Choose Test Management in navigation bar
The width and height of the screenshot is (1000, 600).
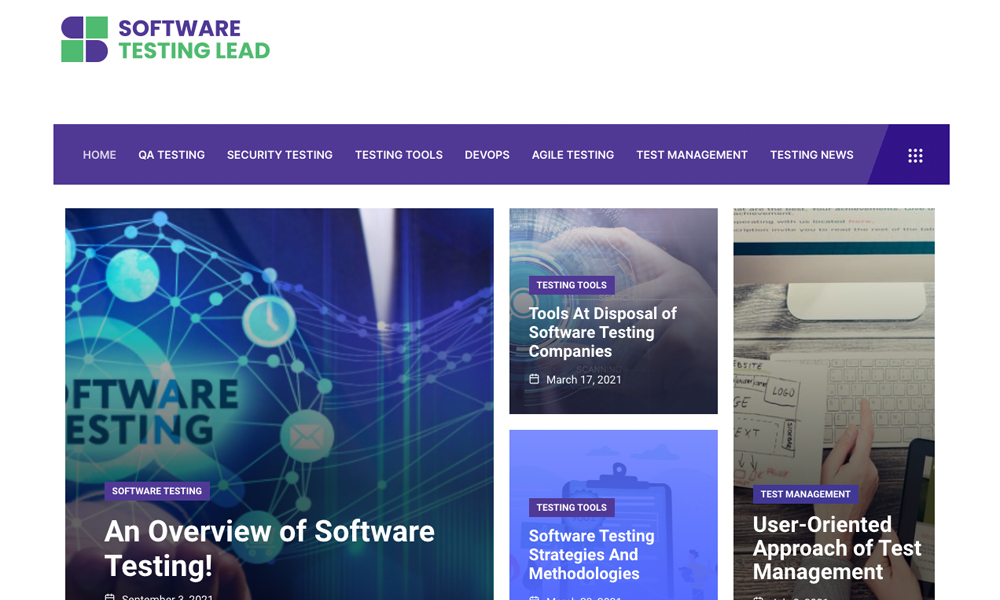[x=691, y=155]
